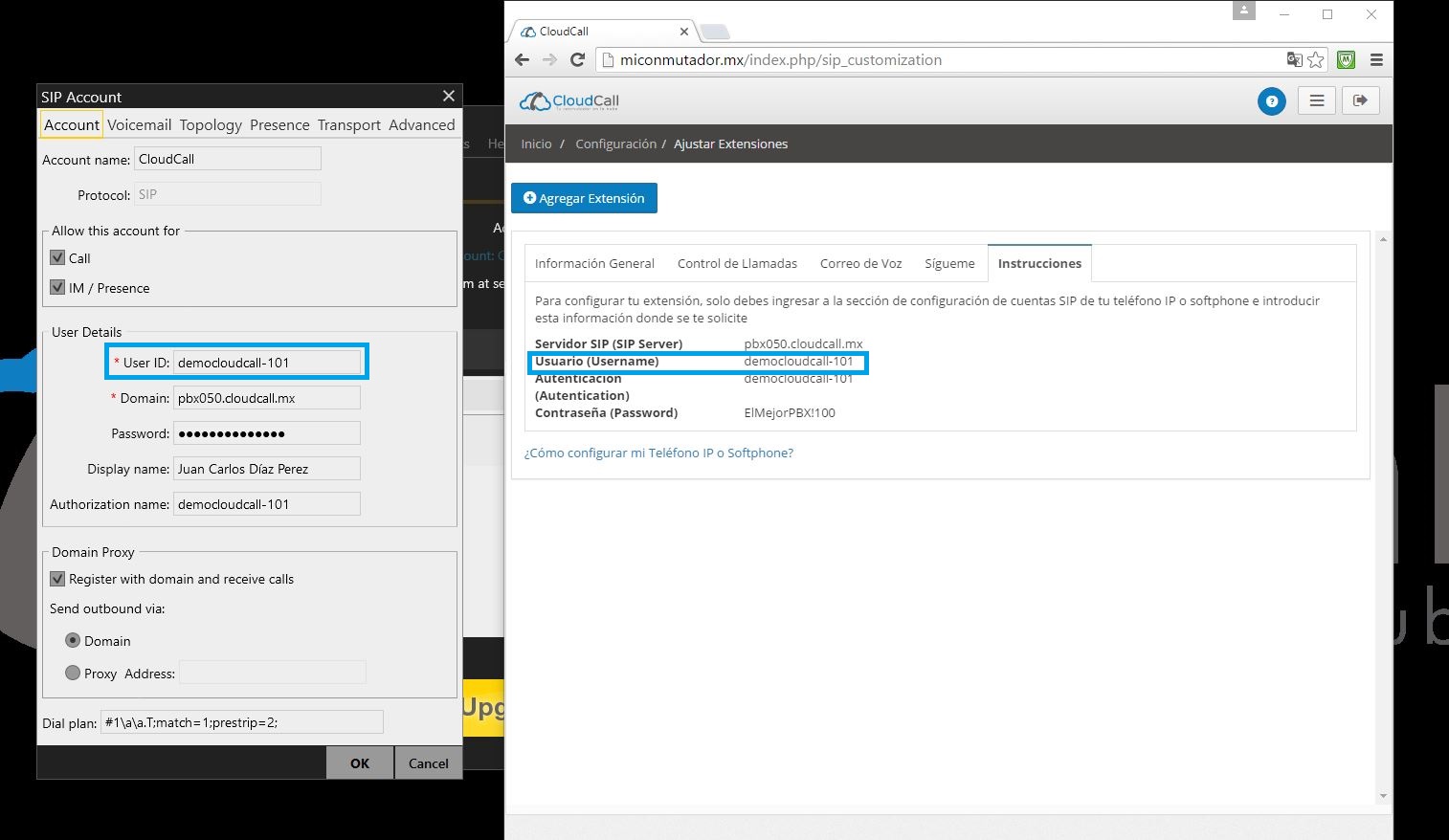Click the Usuario value democloudcall-101
The image size is (1449, 840).
tap(798, 361)
